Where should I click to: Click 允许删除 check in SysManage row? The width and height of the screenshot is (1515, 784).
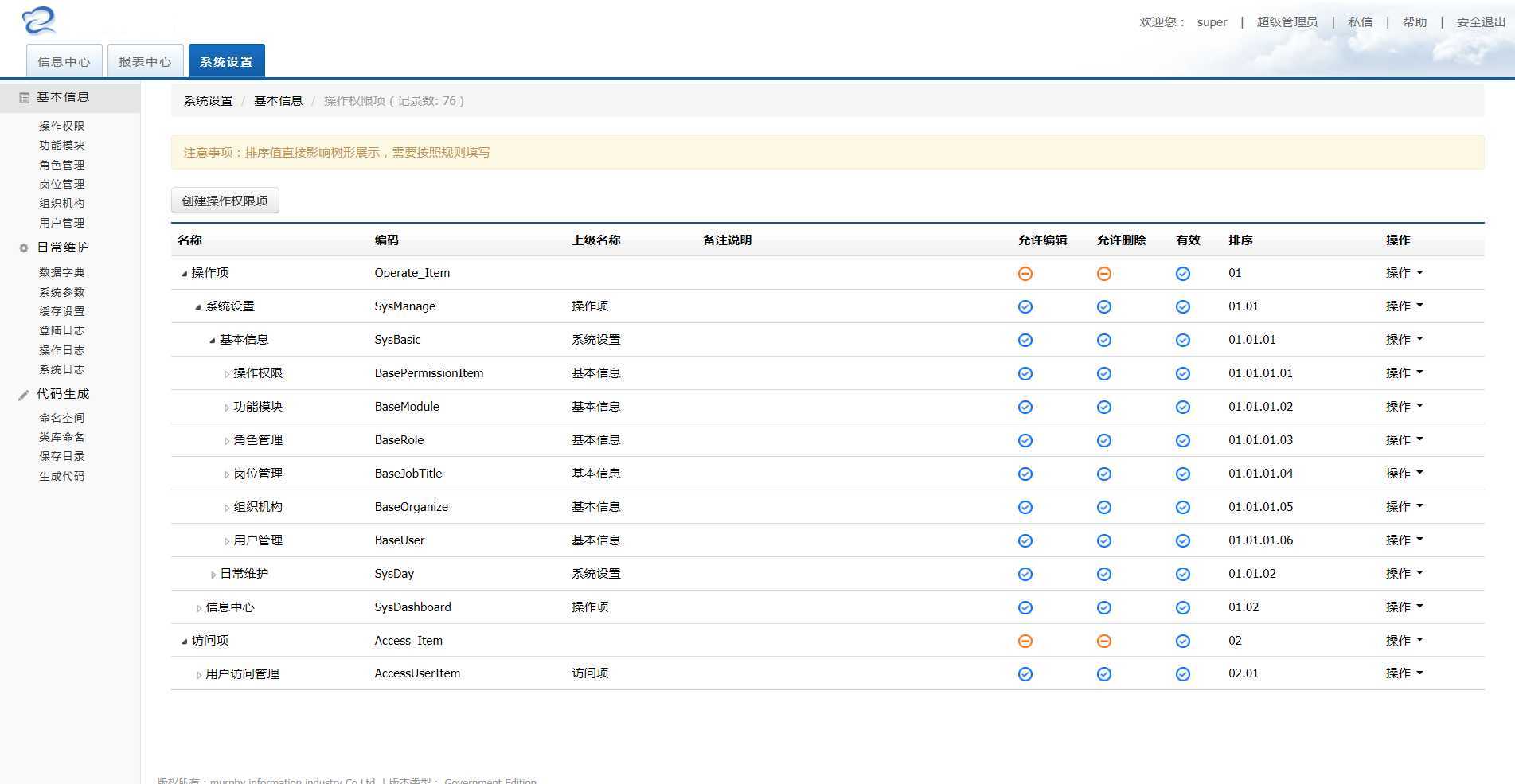1104,307
